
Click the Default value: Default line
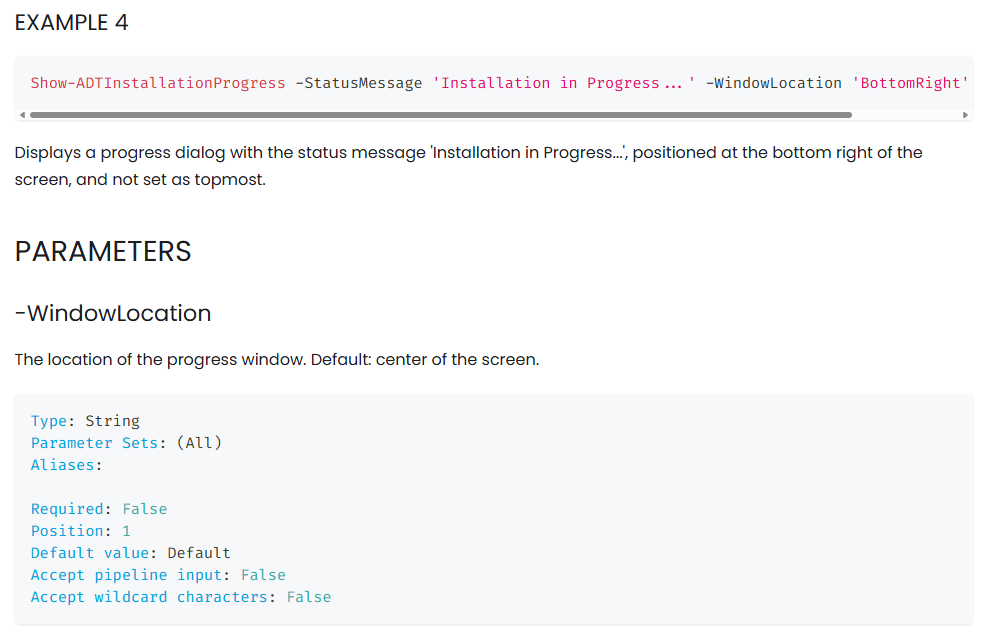tap(131, 553)
